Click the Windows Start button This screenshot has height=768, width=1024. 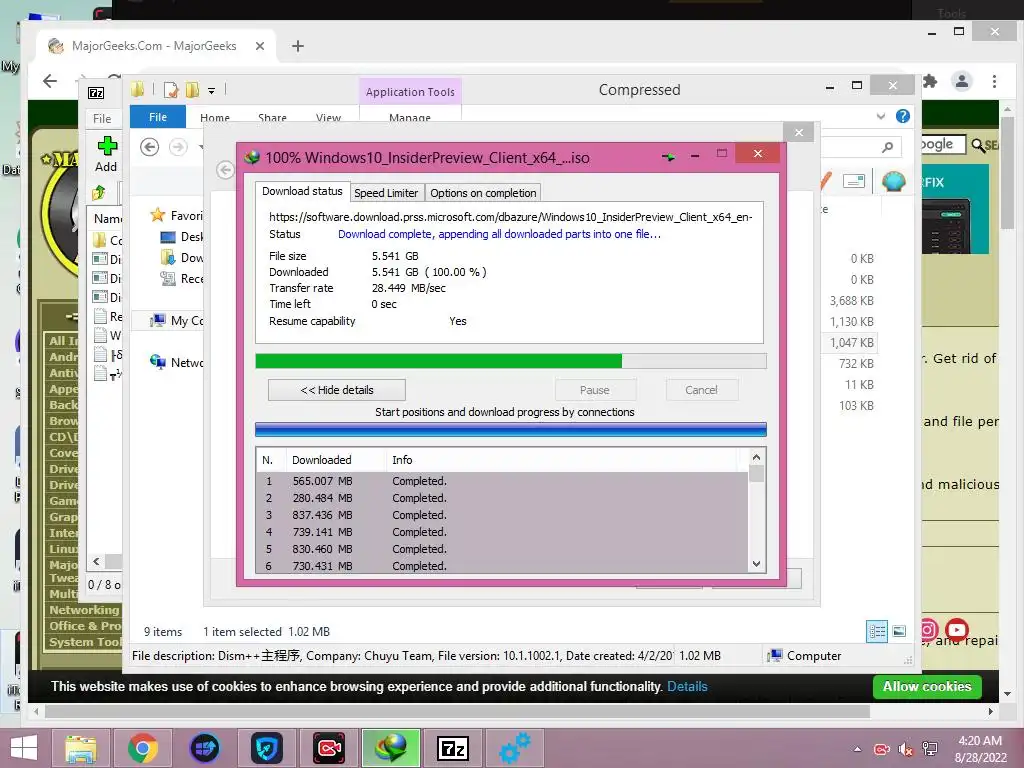coord(24,748)
